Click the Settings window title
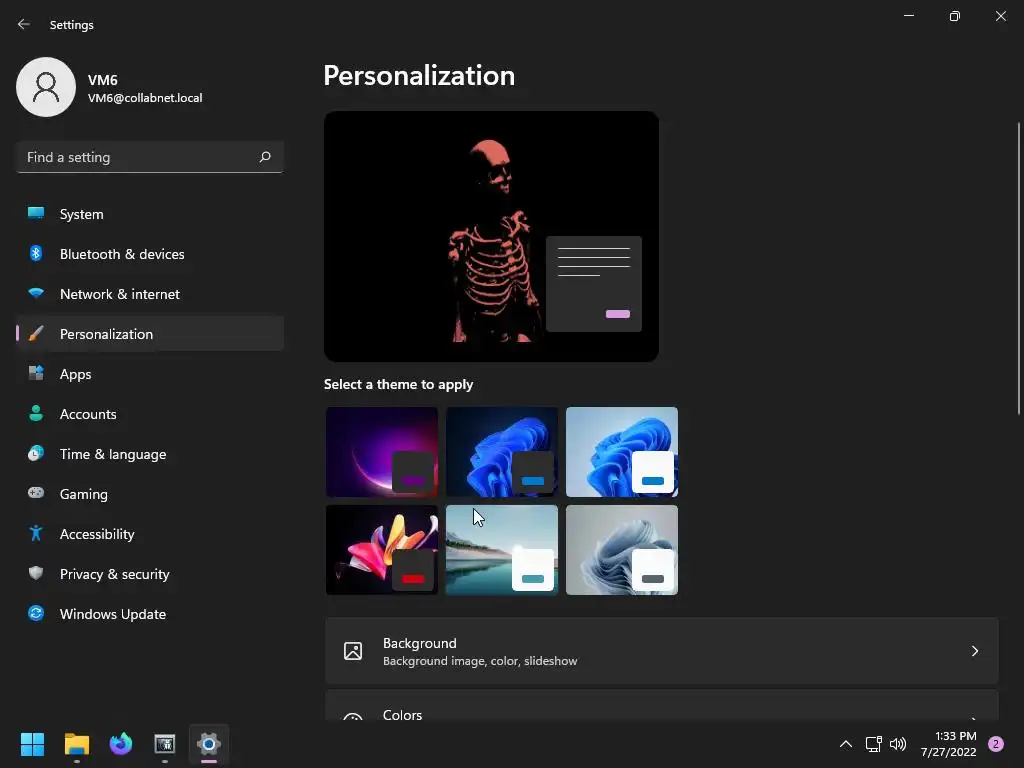 click(x=72, y=25)
